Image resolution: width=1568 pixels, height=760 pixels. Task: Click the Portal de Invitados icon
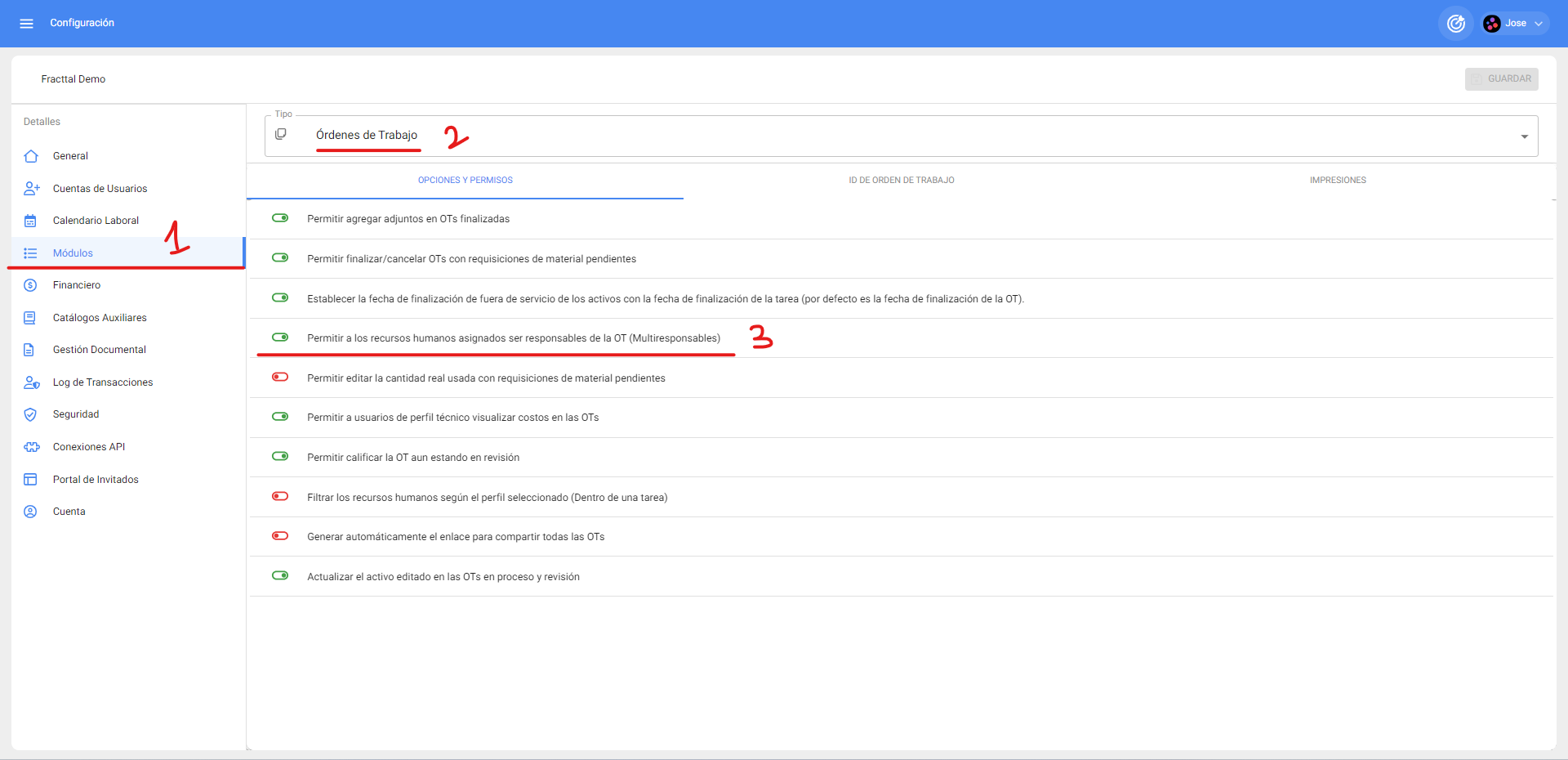[31, 480]
